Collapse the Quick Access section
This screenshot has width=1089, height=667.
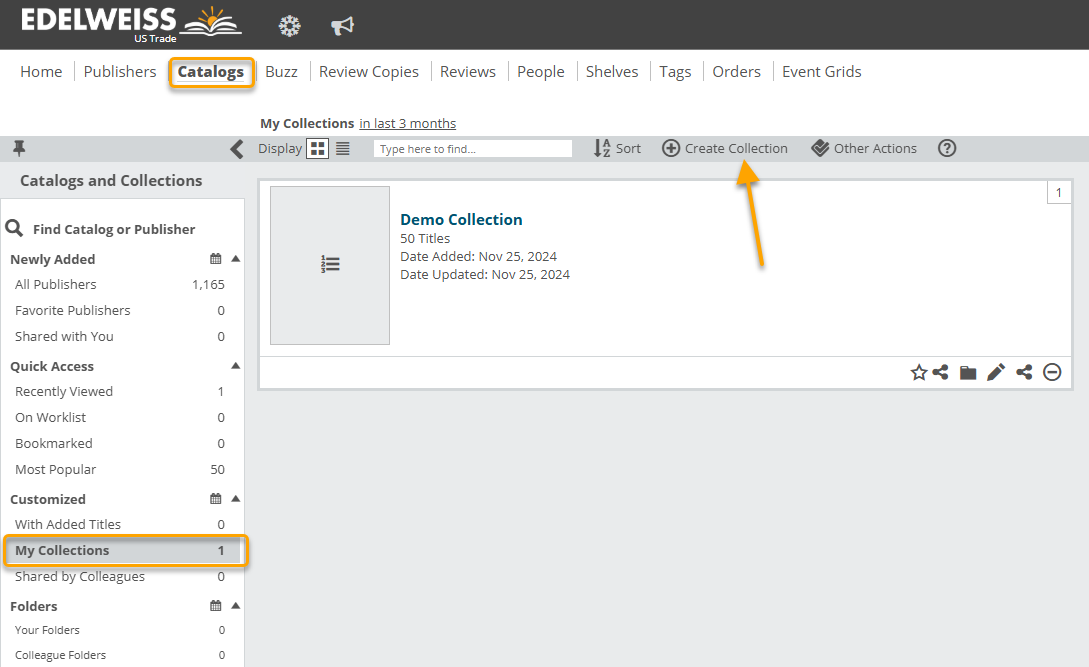236,366
